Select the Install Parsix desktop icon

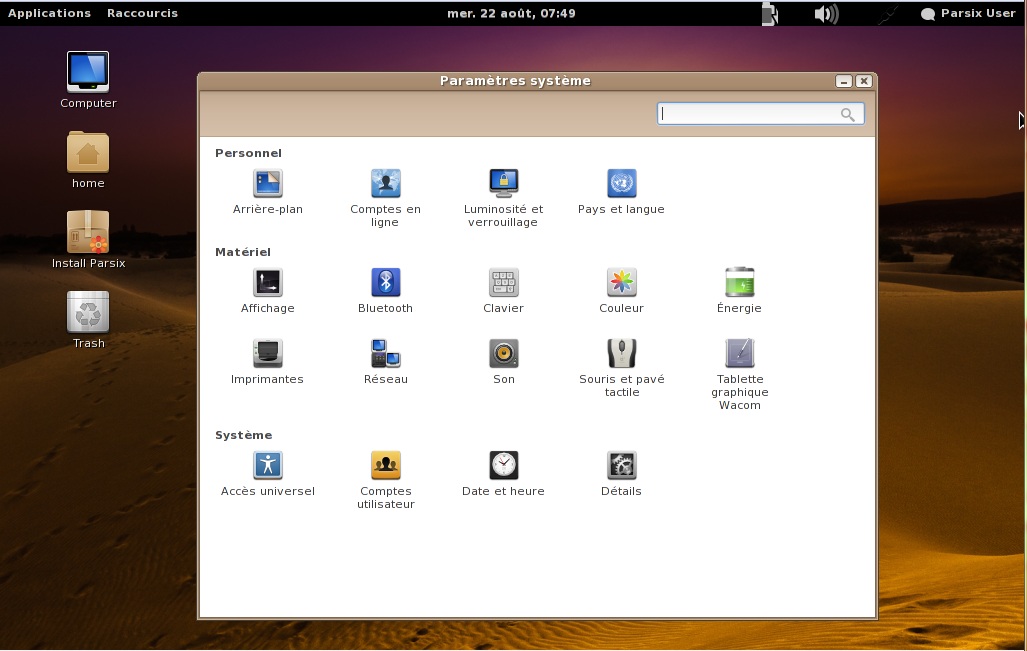coord(88,240)
